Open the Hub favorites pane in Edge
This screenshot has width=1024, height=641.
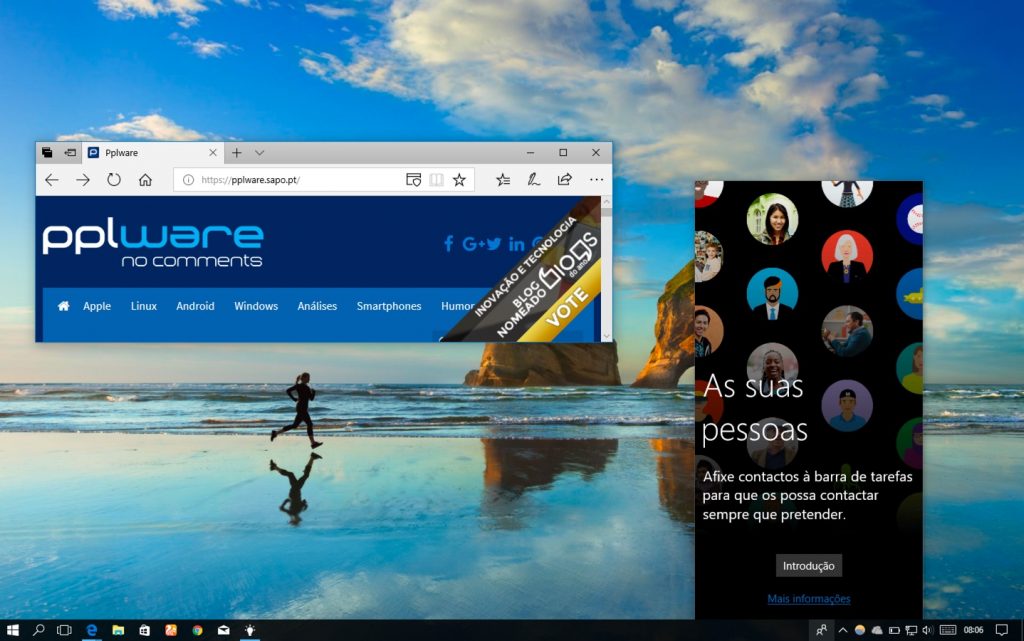pyautogui.click(x=502, y=180)
